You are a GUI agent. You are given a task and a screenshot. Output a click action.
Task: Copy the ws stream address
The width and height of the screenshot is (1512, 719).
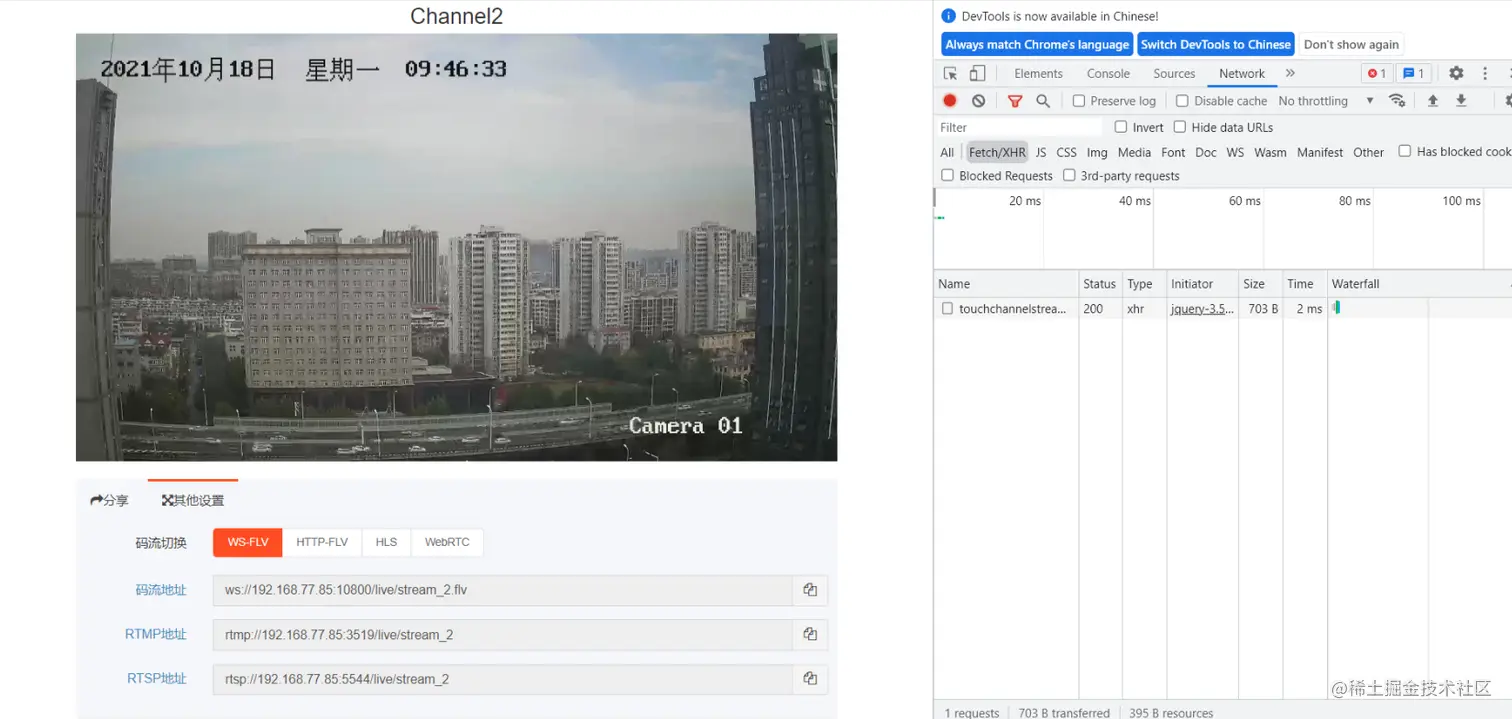click(810, 590)
